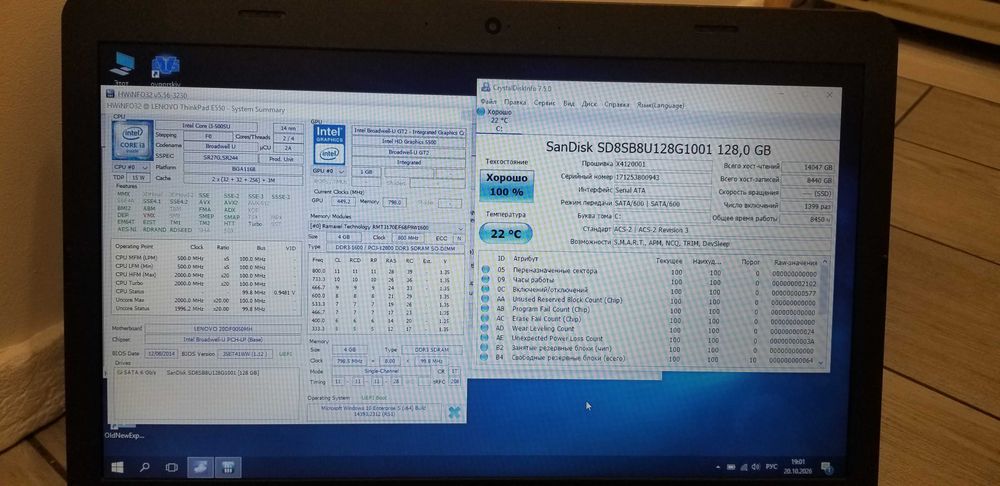
Task: Open the CPU #0 selector dropdown
Action: pyautogui.click(x=131, y=166)
